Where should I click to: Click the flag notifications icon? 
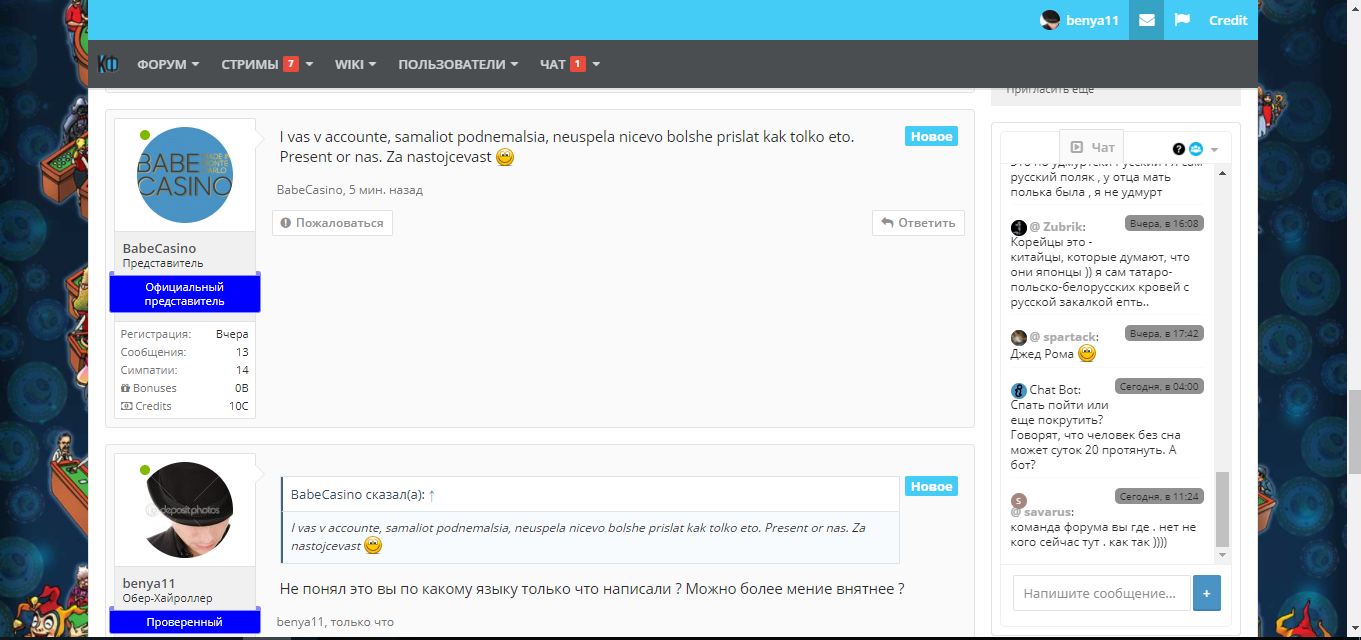pos(1181,20)
